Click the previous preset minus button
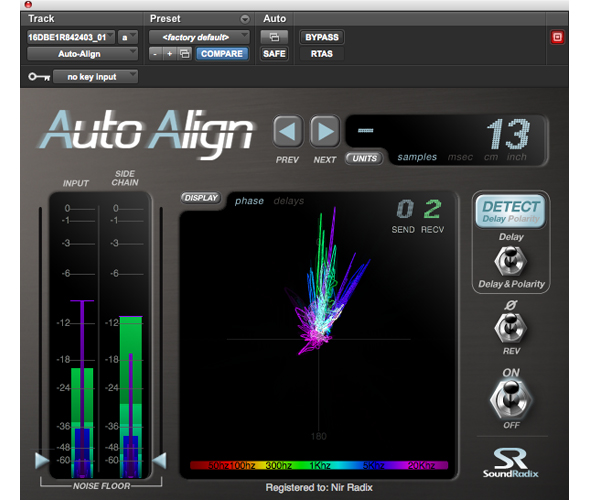590x500 pixels. [155, 54]
